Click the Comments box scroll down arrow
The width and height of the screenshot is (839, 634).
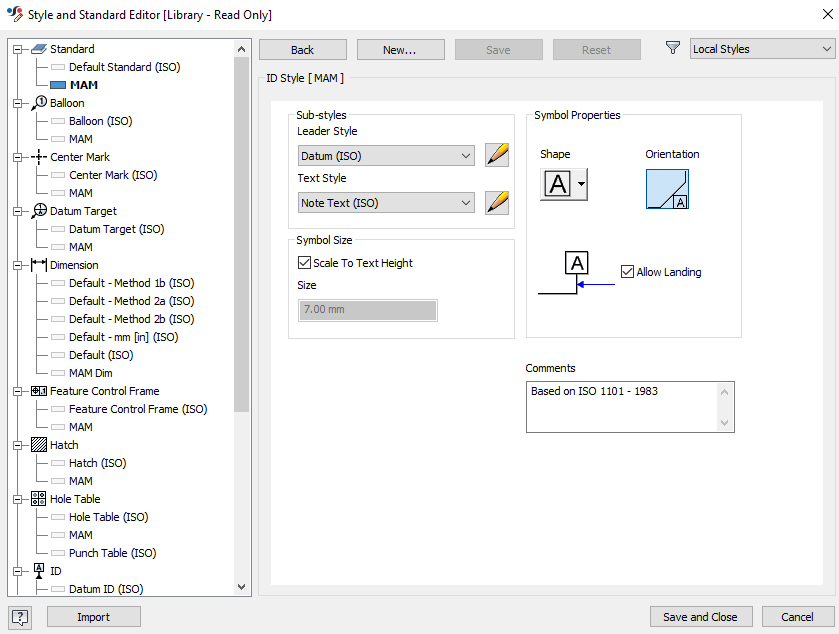(724, 423)
